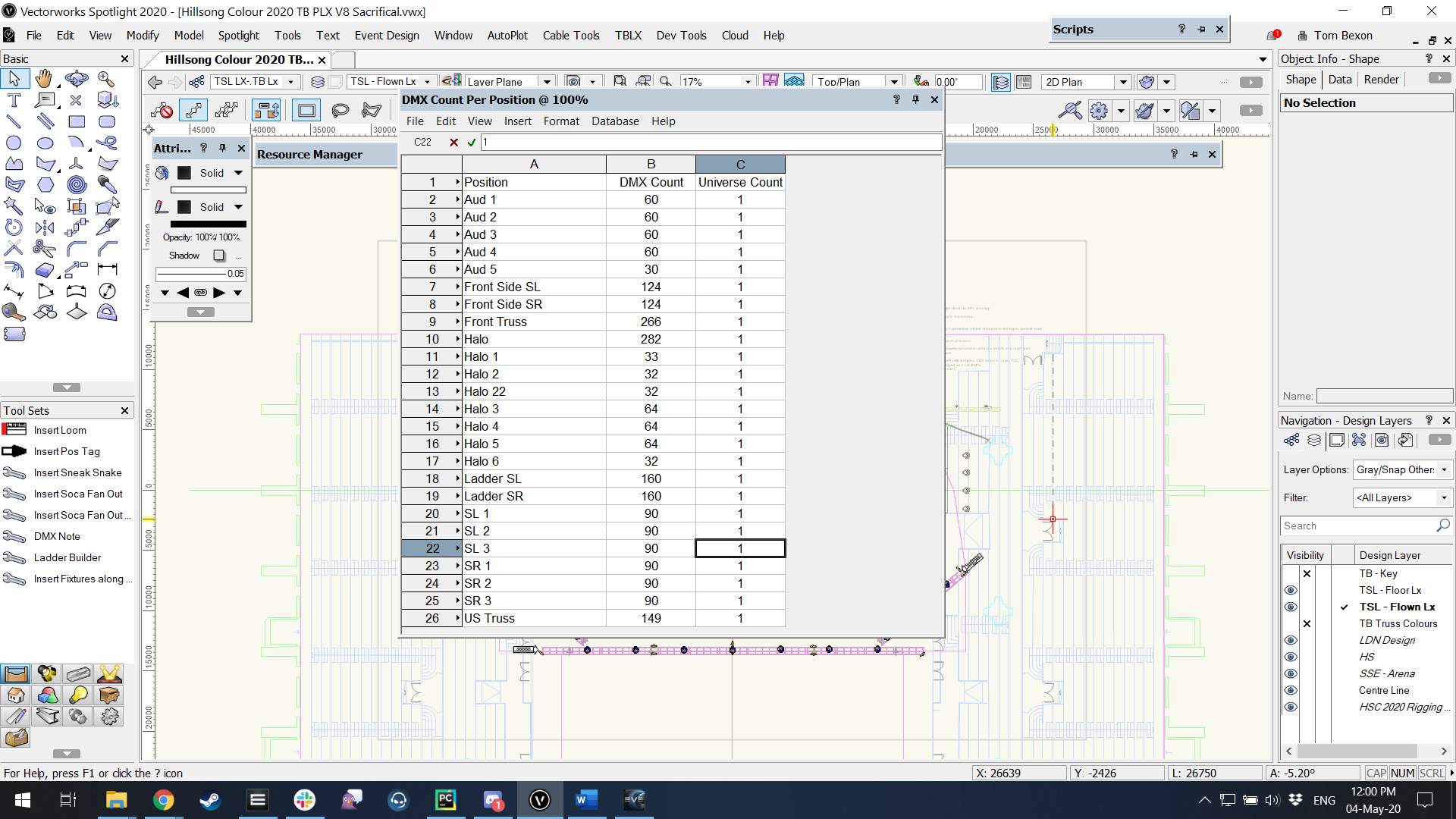Click the worksheet formula bar field
This screenshot has width=1456, height=819.
(711, 142)
